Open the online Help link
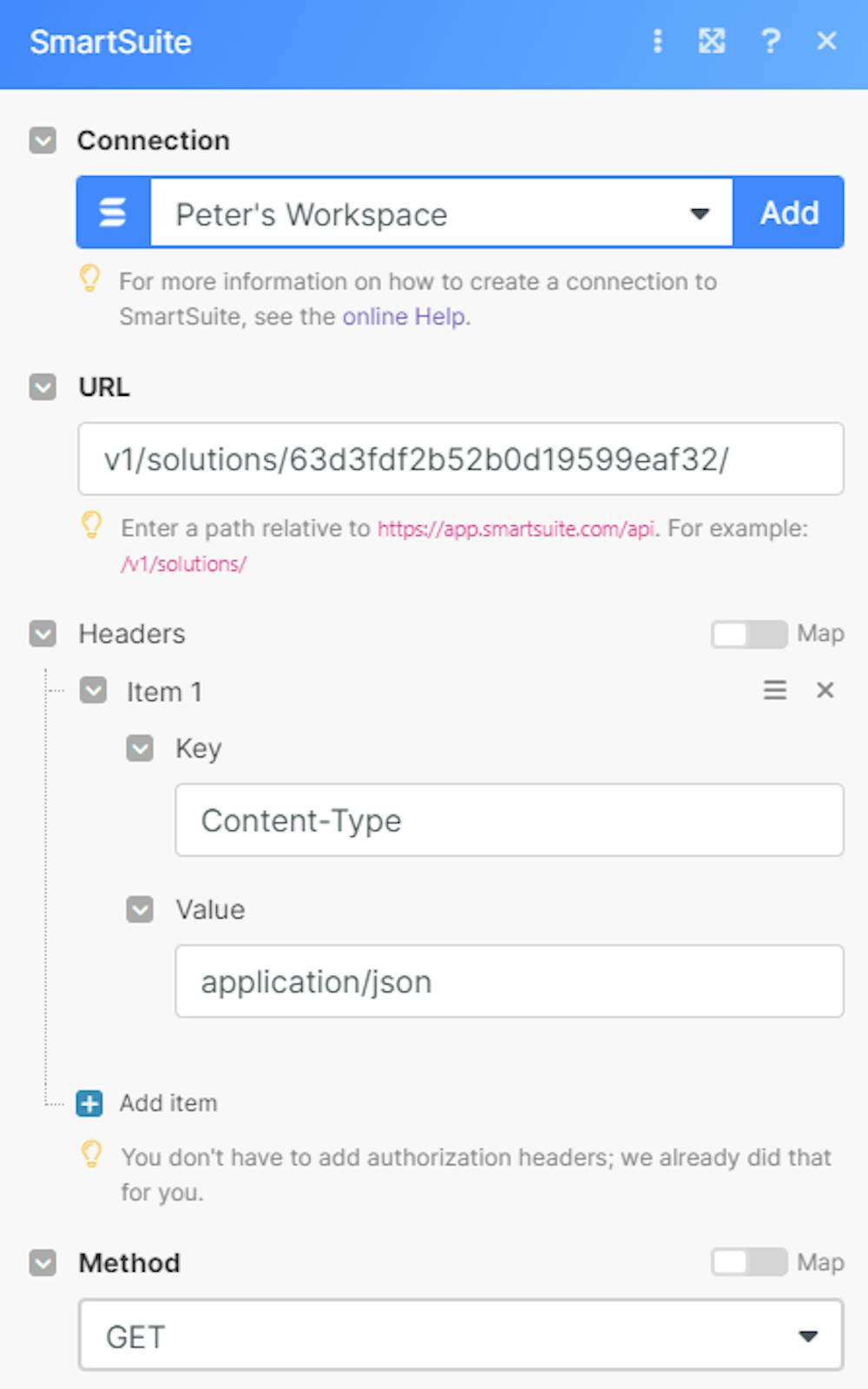Viewport: 868px width, 1389px height. [404, 317]
